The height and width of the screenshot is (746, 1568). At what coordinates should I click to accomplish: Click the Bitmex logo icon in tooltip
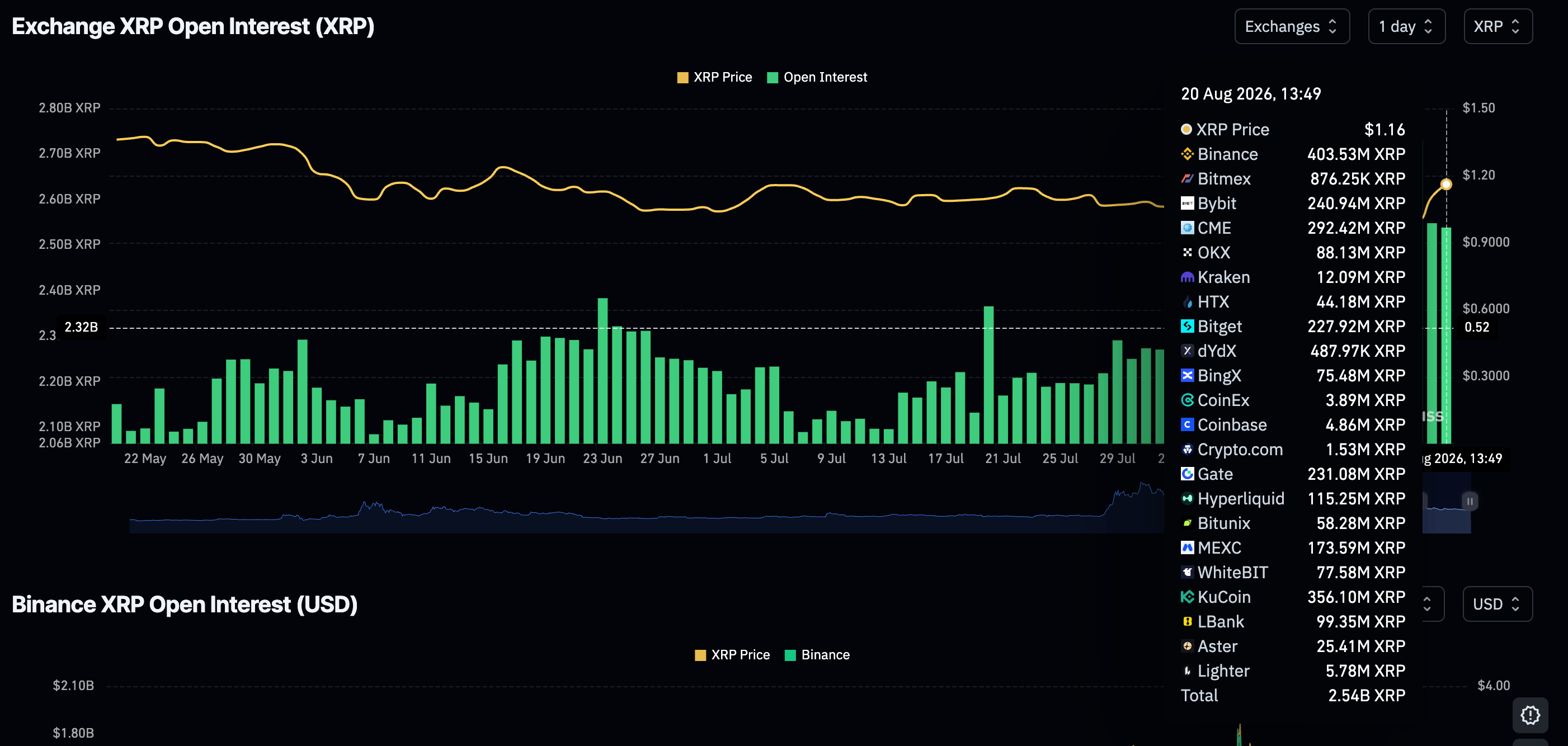[x=1187, y=179]
